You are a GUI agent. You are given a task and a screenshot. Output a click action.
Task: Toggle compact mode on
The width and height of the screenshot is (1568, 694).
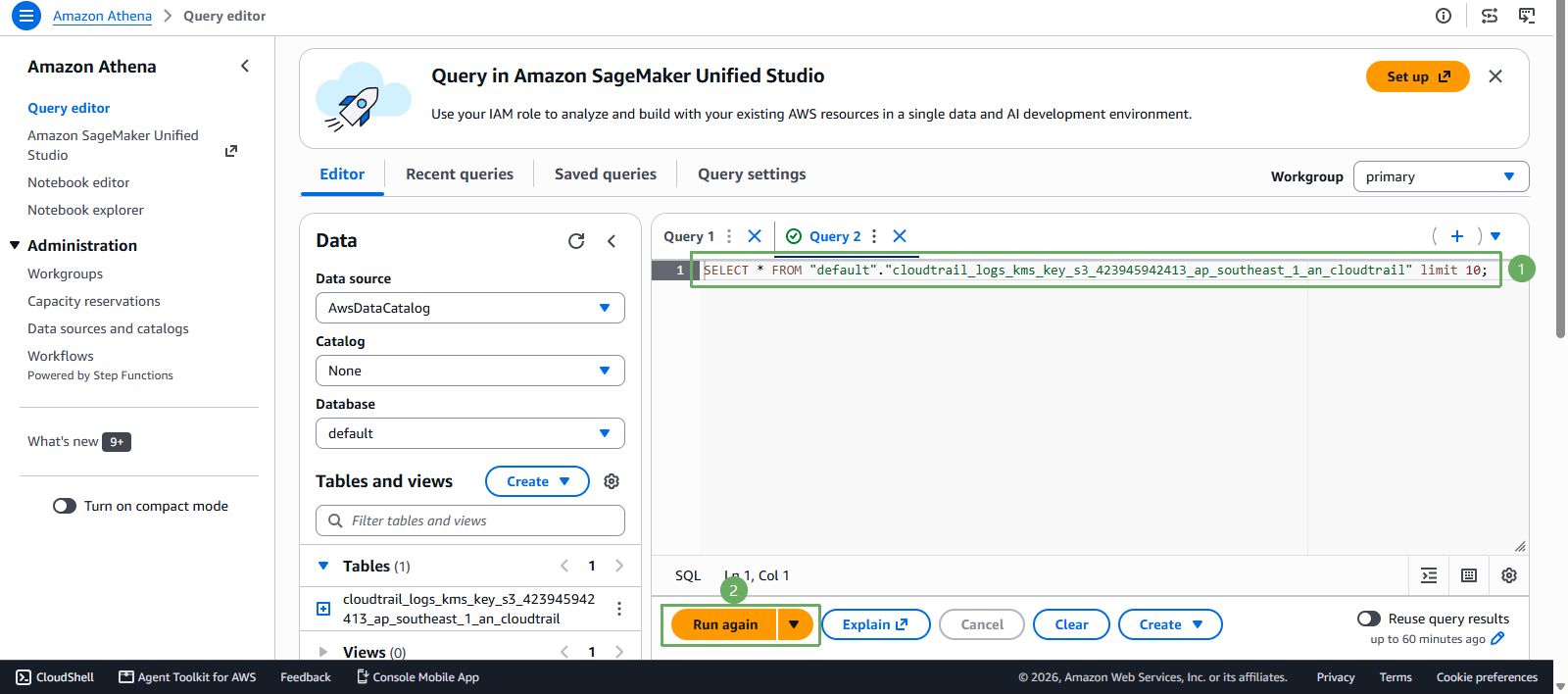click(x=65, y=506)
